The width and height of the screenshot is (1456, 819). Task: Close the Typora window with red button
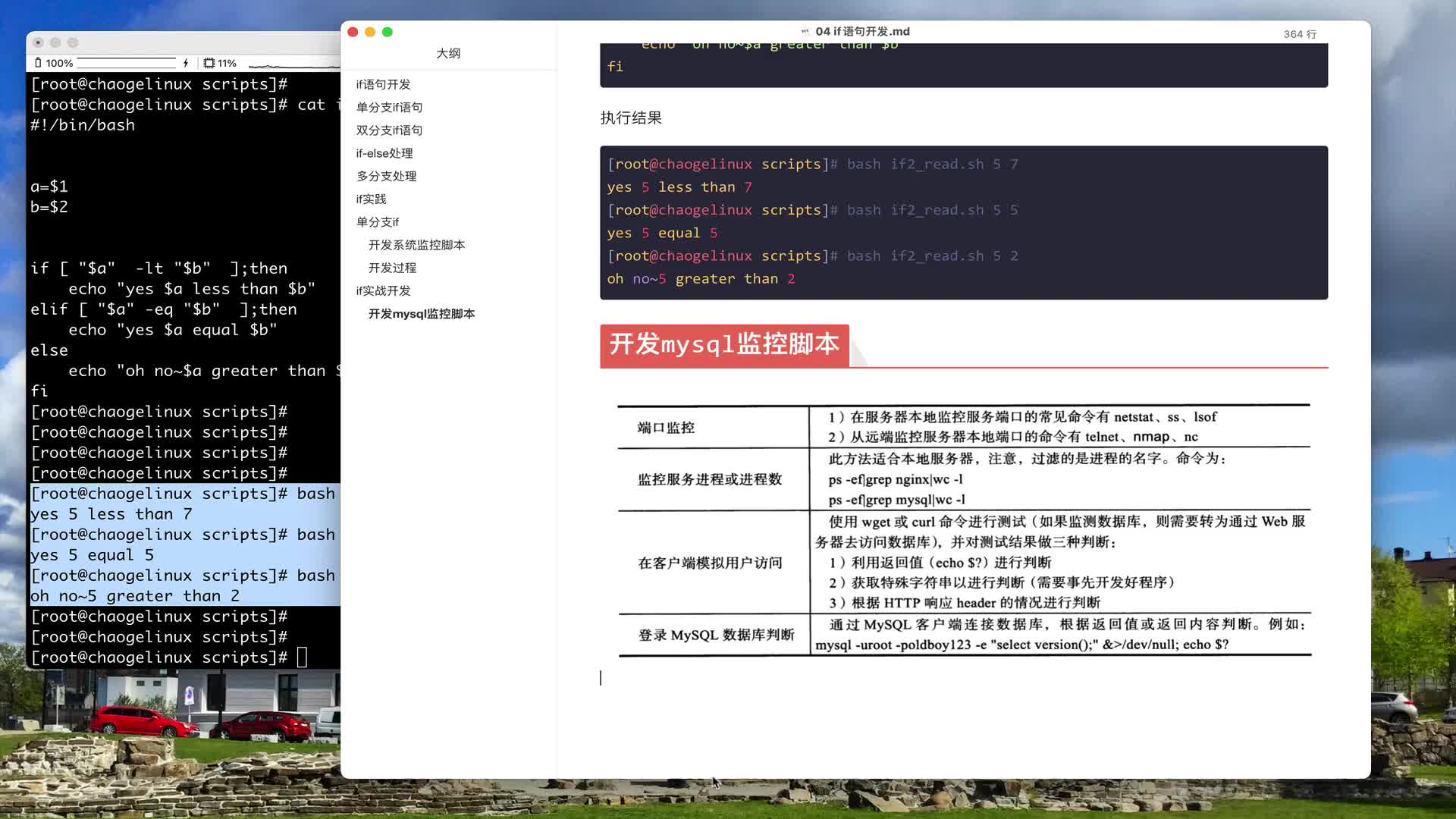(353, 32)
